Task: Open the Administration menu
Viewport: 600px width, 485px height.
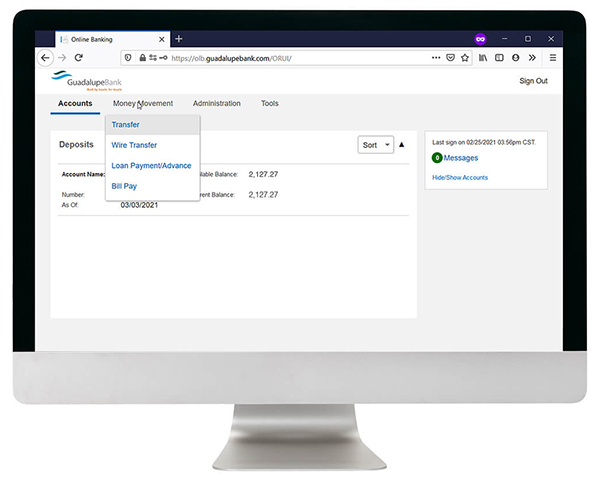Action: 217,103
